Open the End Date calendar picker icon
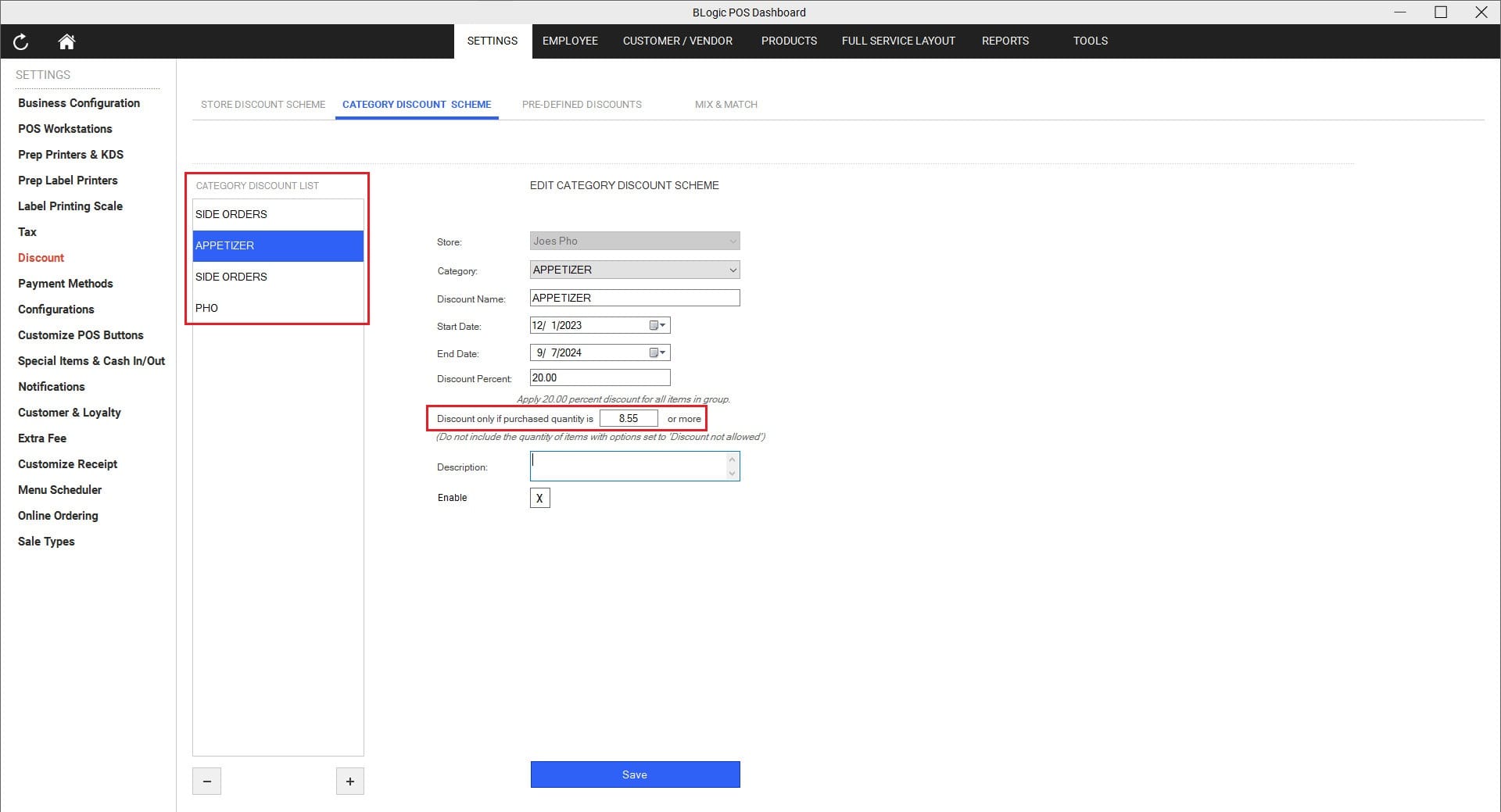The image size is (1501, 812). tap(654, 352)
